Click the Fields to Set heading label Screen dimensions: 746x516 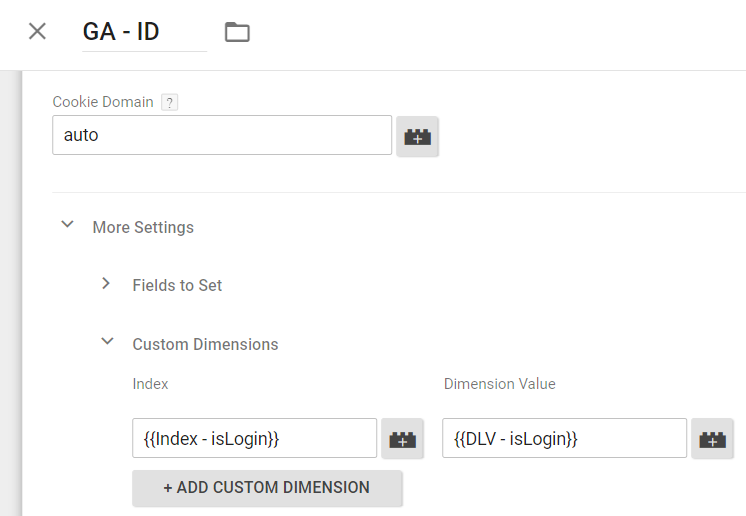click(177, 285)
